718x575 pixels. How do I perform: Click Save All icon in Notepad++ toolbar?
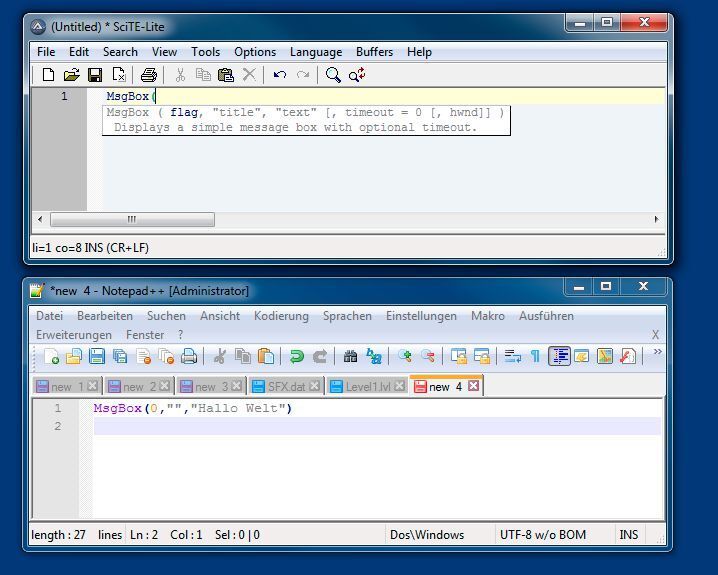[120, 356]
